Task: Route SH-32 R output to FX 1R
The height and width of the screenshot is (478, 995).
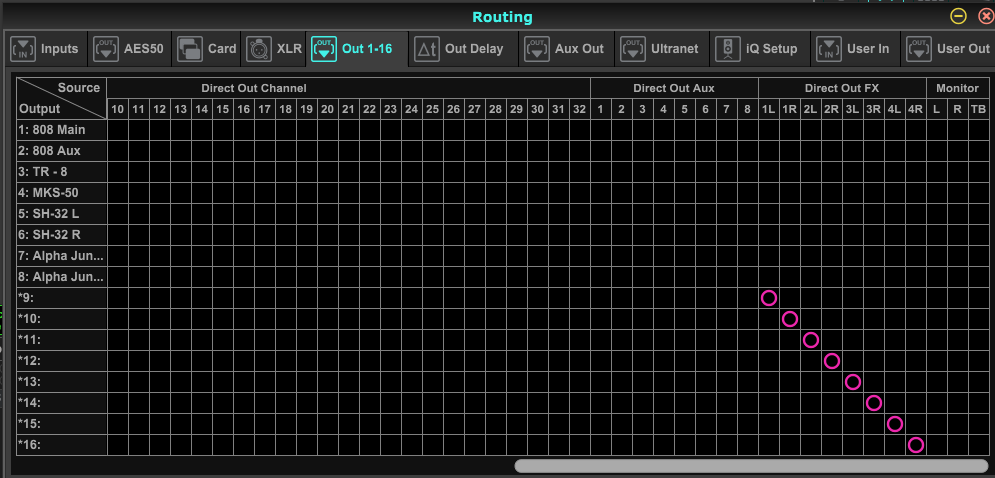Action: point(789,235)
